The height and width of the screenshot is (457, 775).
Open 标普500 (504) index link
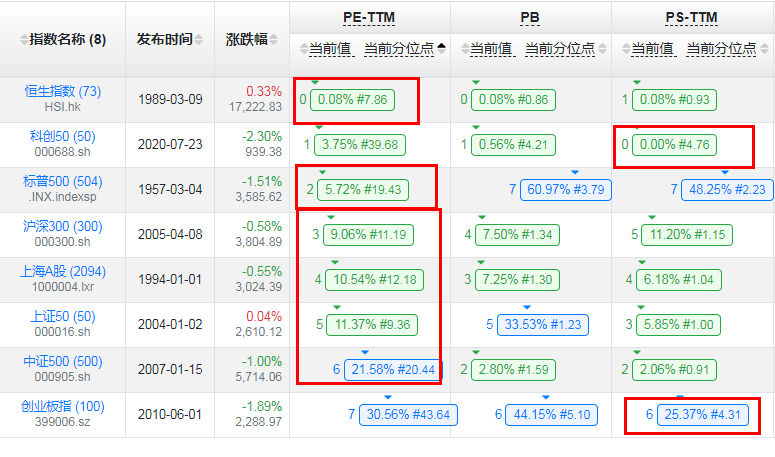click(63, 181)
